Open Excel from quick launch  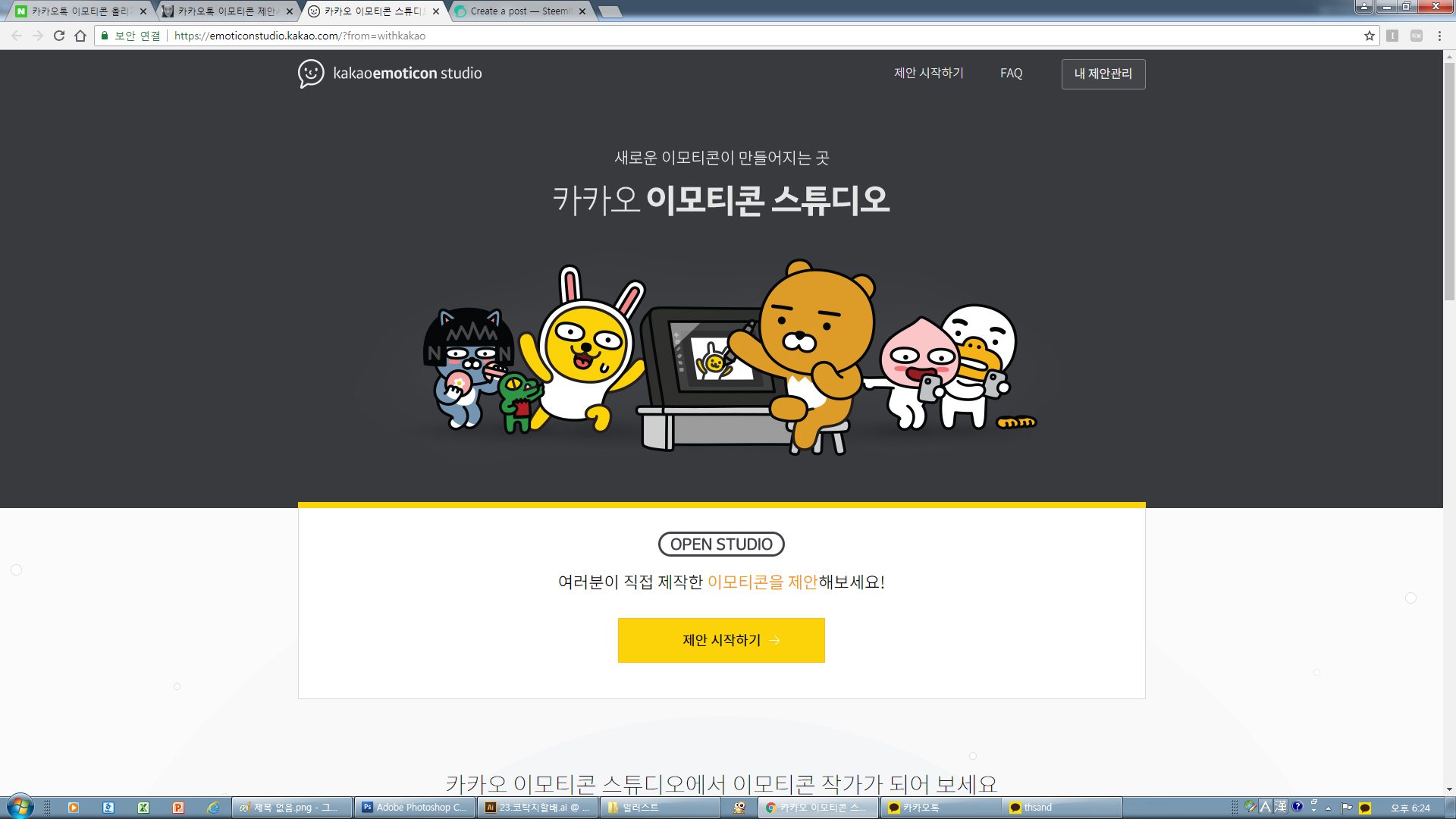pos(143,808)
